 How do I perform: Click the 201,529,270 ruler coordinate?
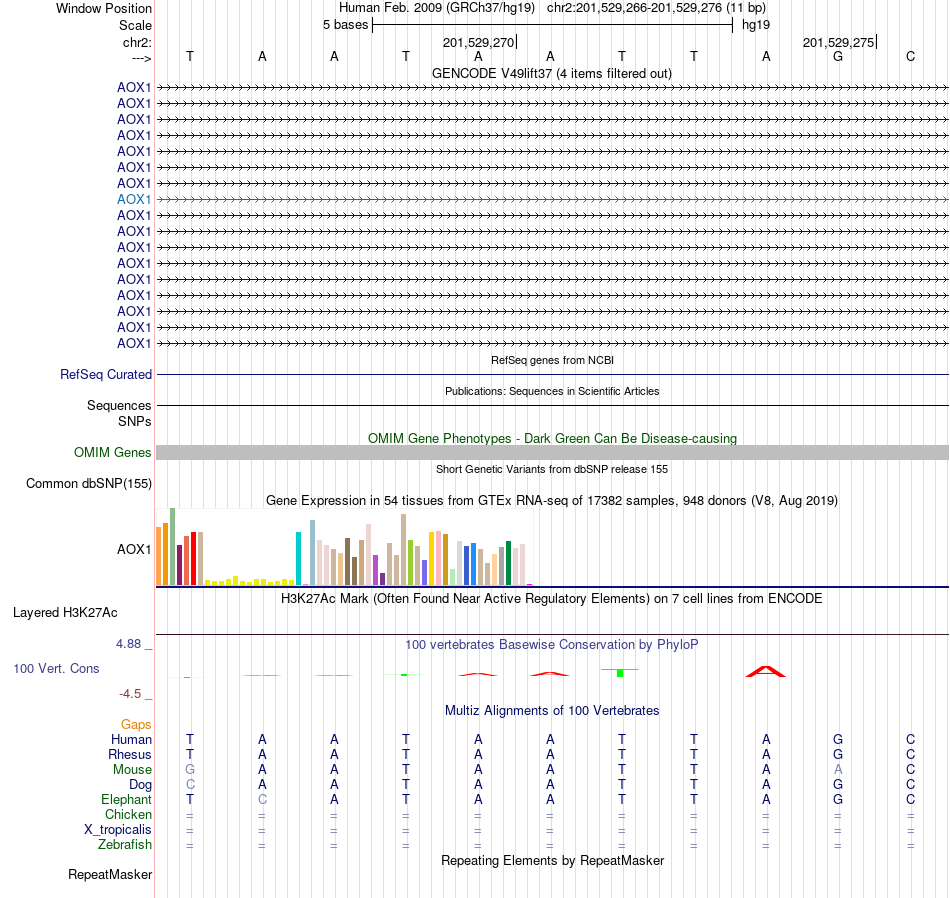[x=478, y=42]
